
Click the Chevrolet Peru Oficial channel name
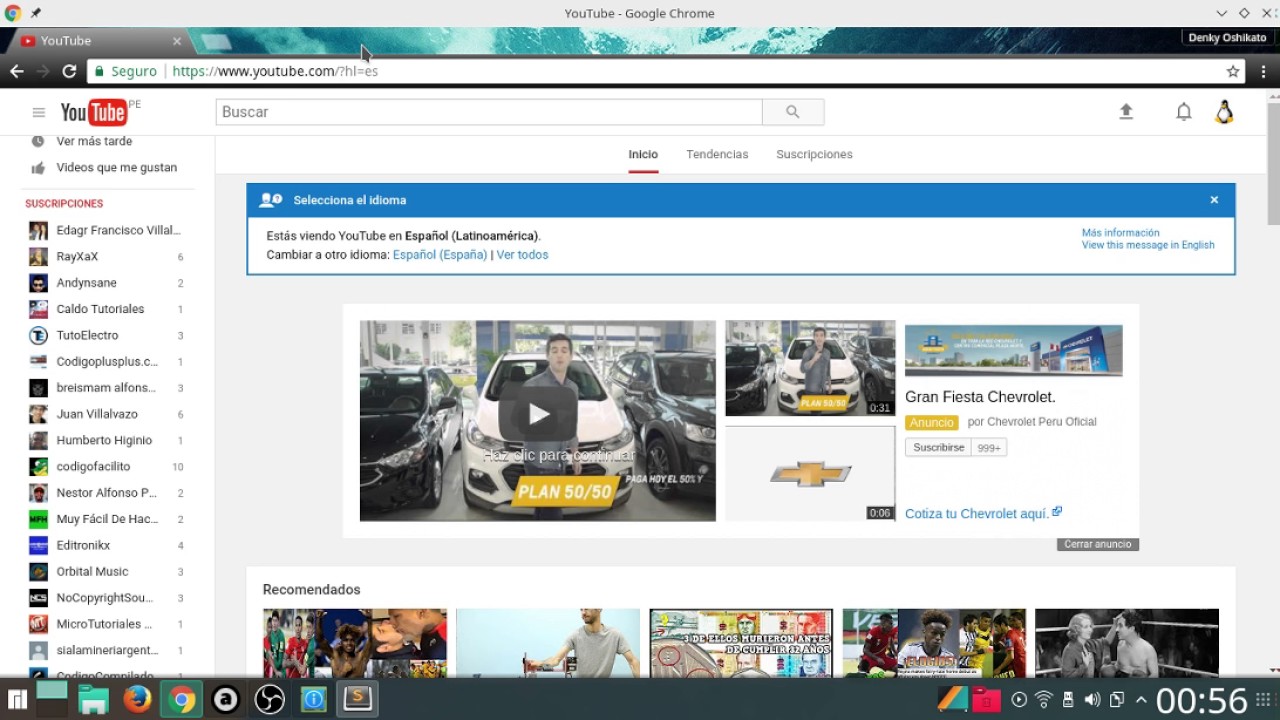pos(1041,422)
